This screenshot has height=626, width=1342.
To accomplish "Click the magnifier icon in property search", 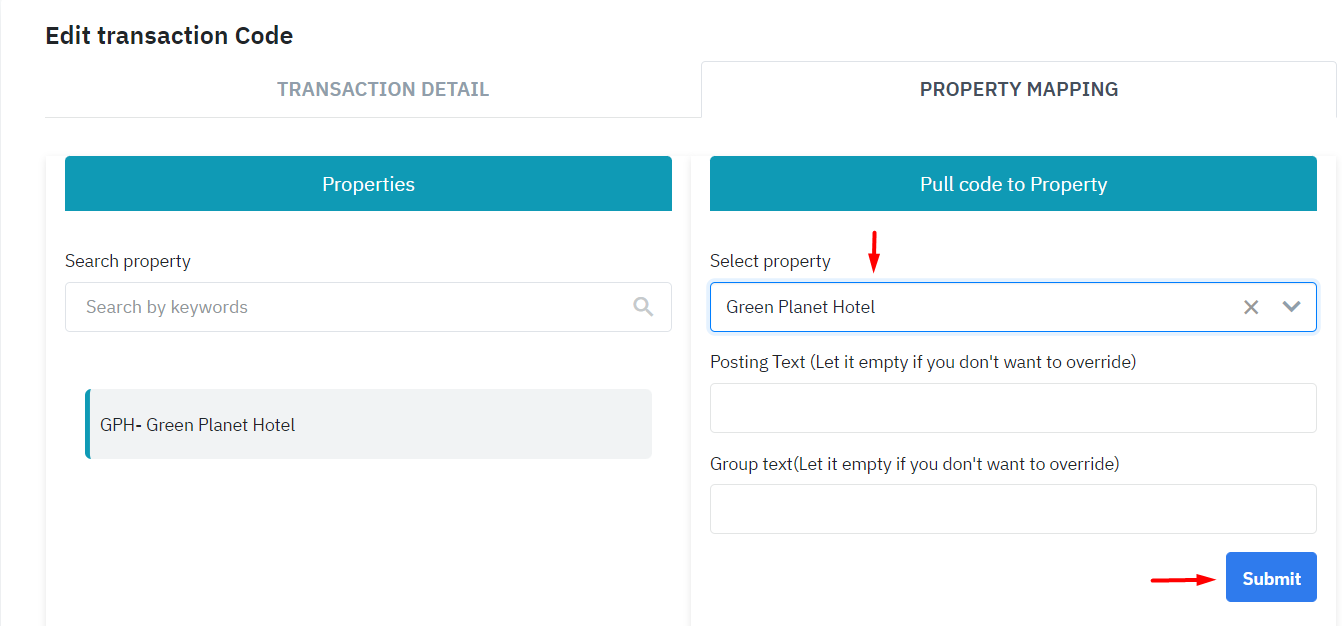I will click(x=643, y=307).
